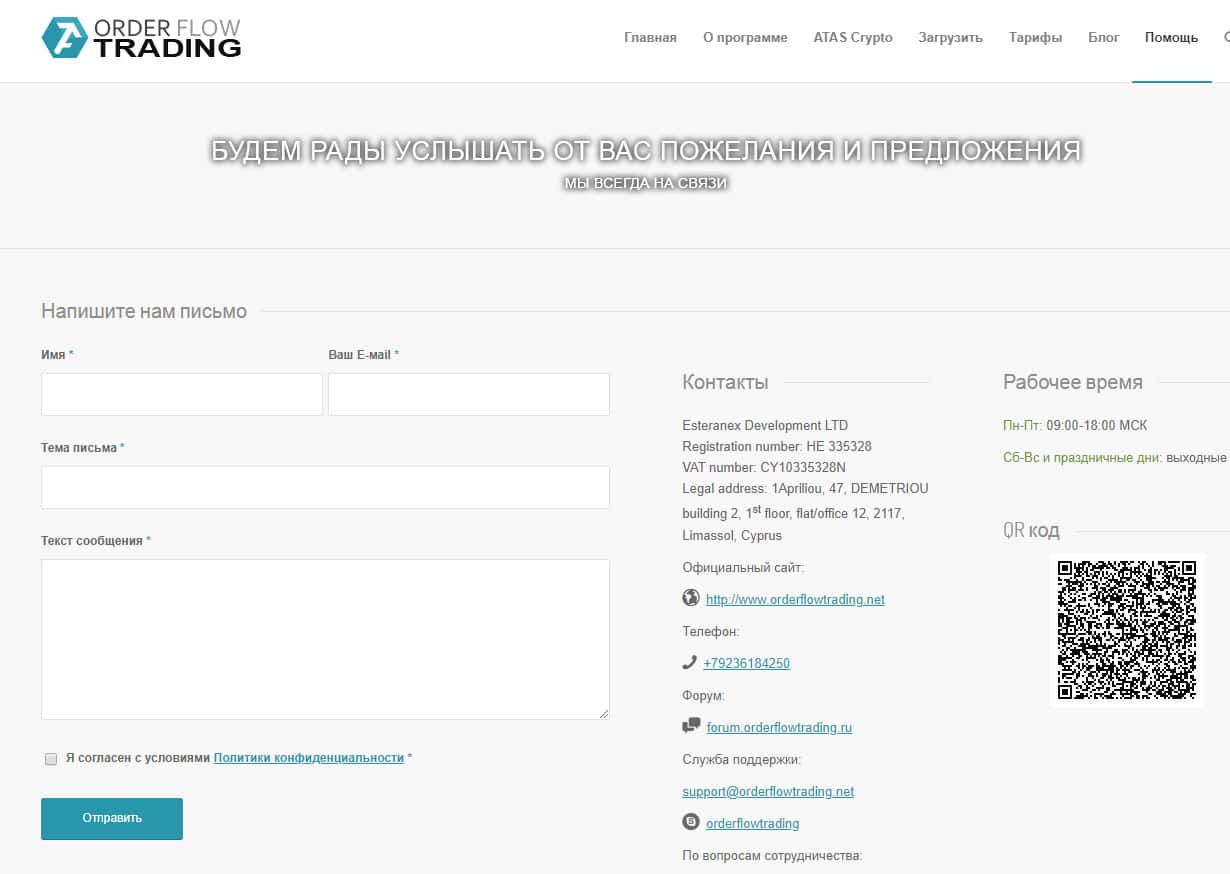Click the МЫ ВСЕГДА НА СВЯЗИ subtitle
Image resolution: width=1230 pixels, height=874 pixels.
(x=645, y=184)
